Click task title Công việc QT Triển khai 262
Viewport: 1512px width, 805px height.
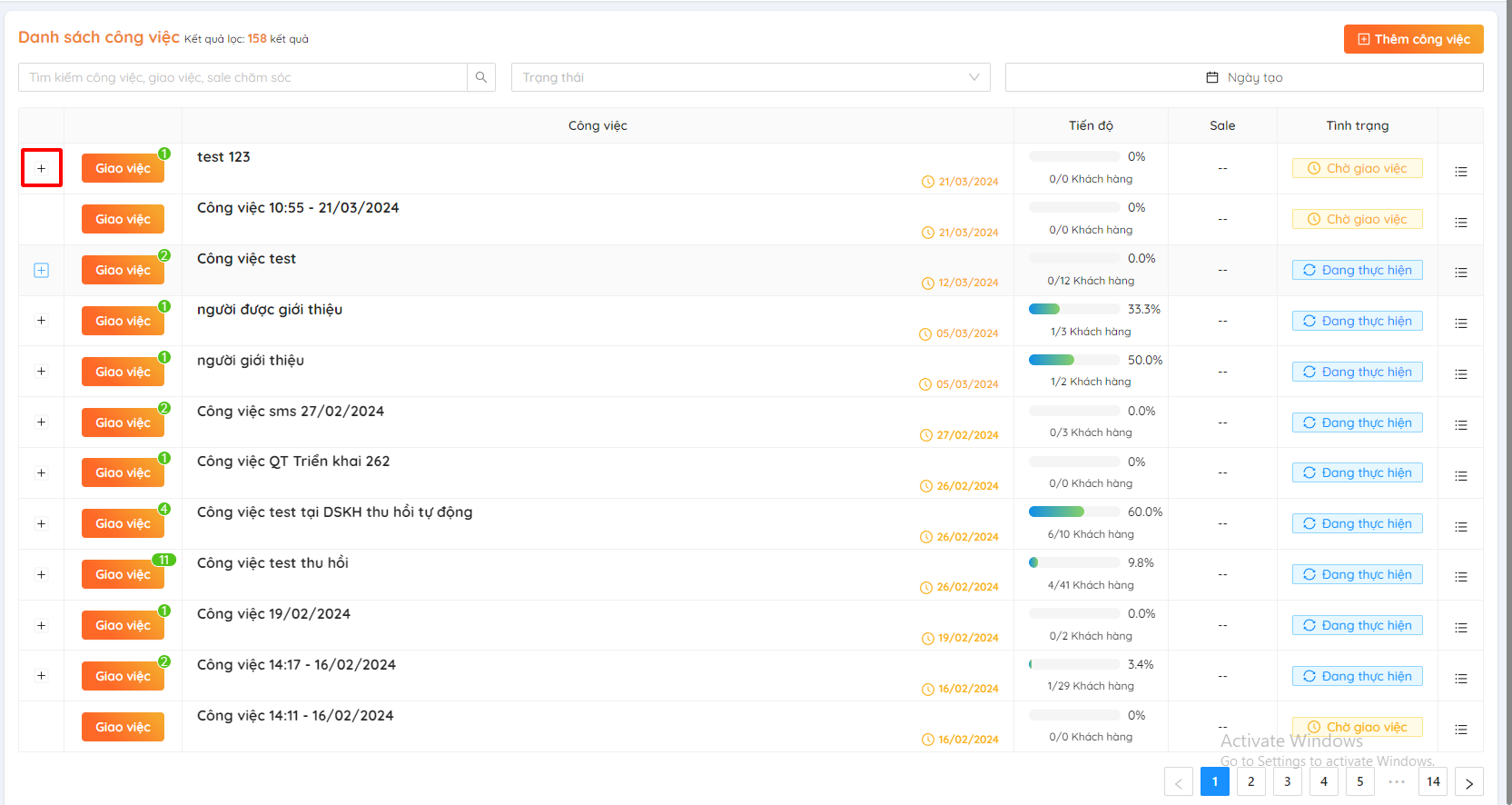tap(293, 462)
